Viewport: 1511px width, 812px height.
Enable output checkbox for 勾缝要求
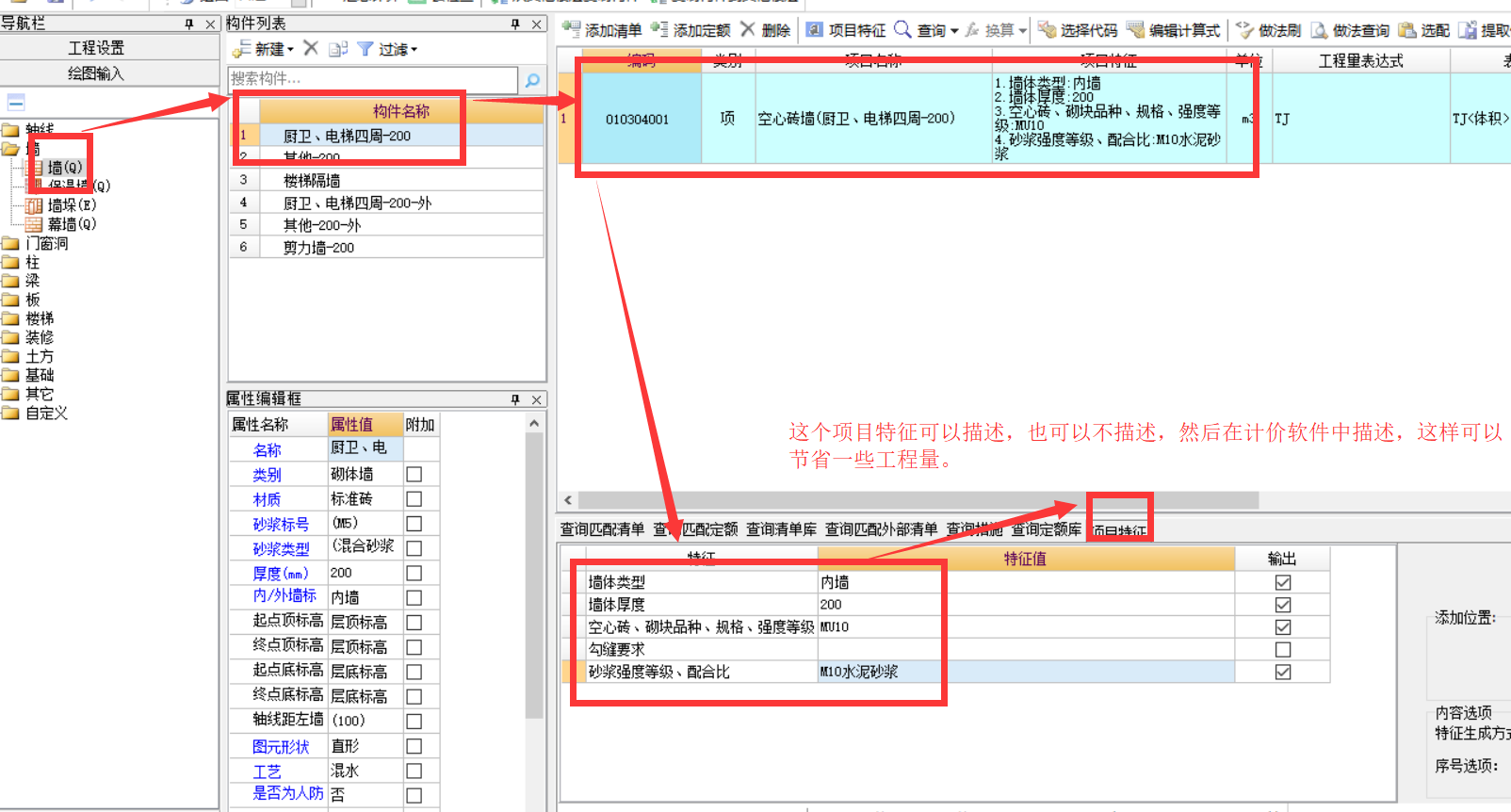pos(1283,650)
